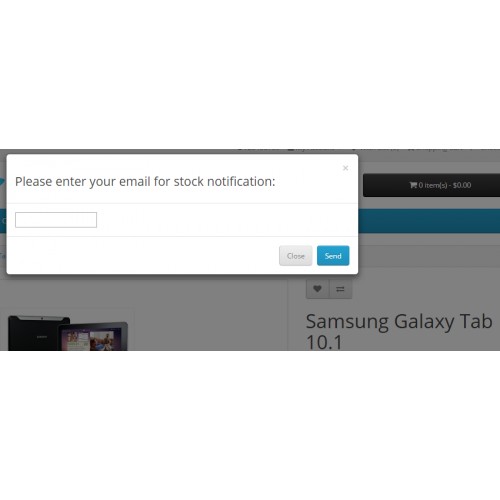Submit email with the blue Send button
This screenshot has height=500, width=500.
333,256
